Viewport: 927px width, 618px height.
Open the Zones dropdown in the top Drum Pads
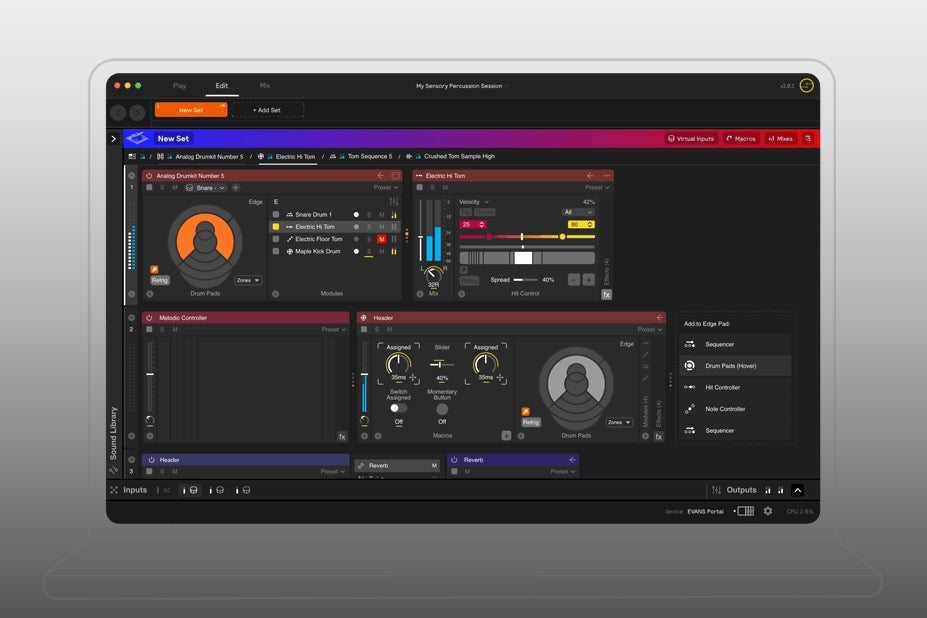248,281
